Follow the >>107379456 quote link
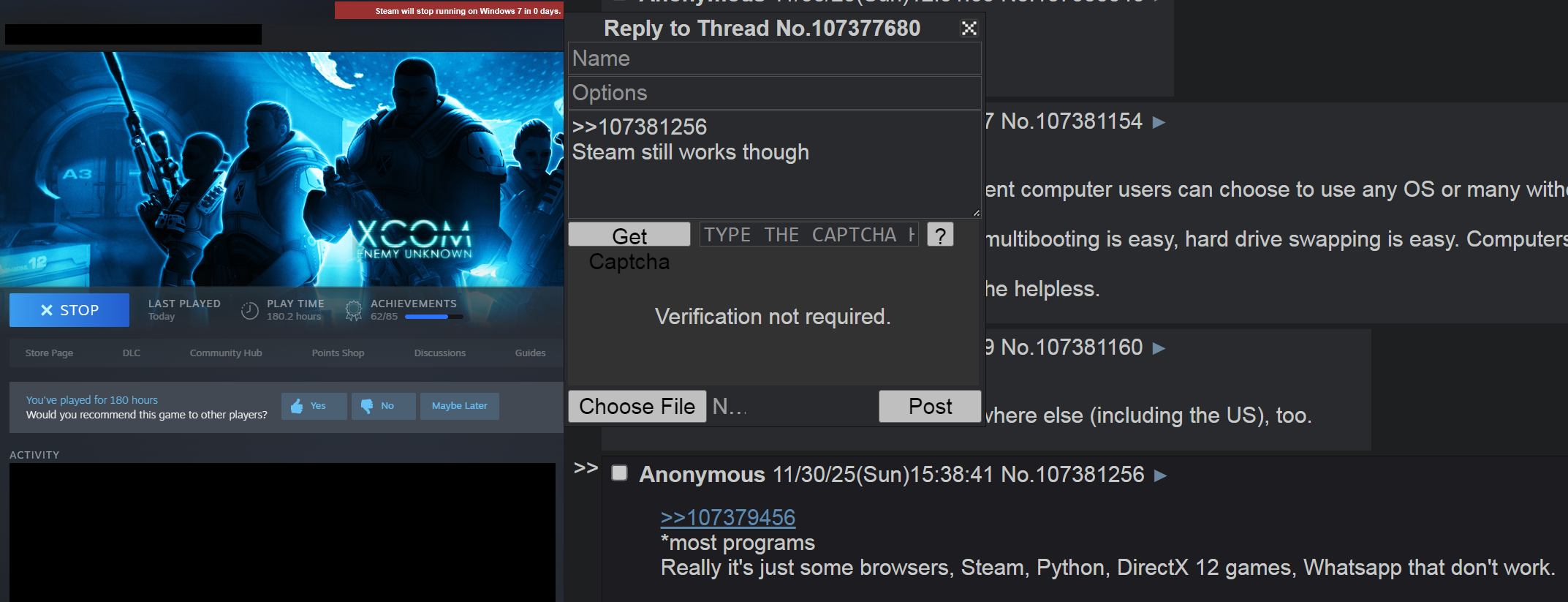The width and height of the screenshot is (1568, 602). point(728,518)
